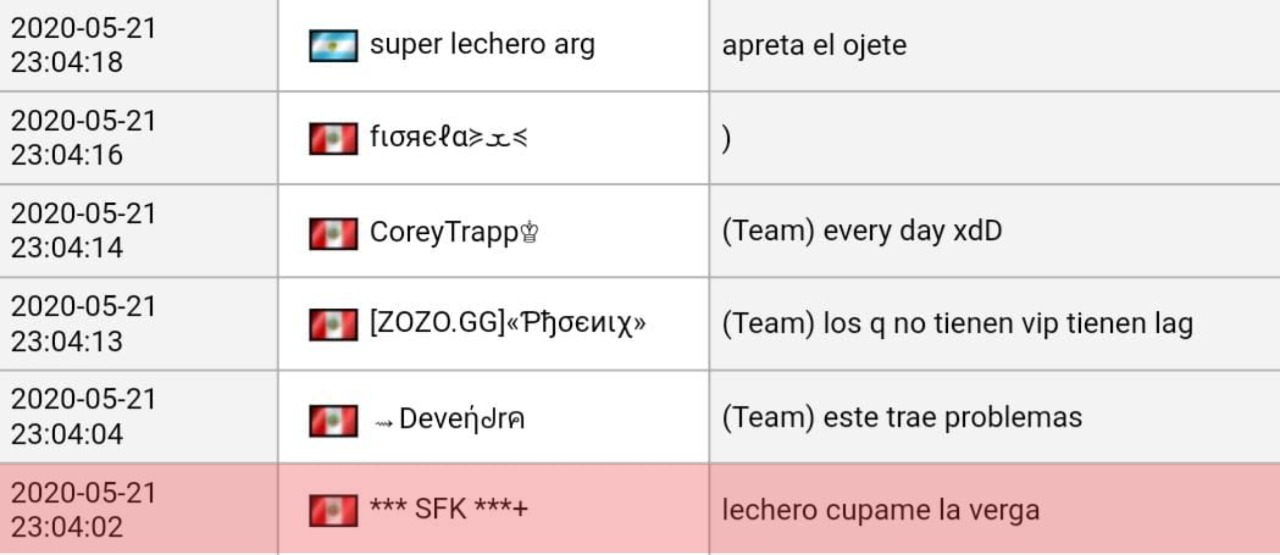
Task: Click the flag in the *** SFK ***+ row
Action: (x=333, y=510)
